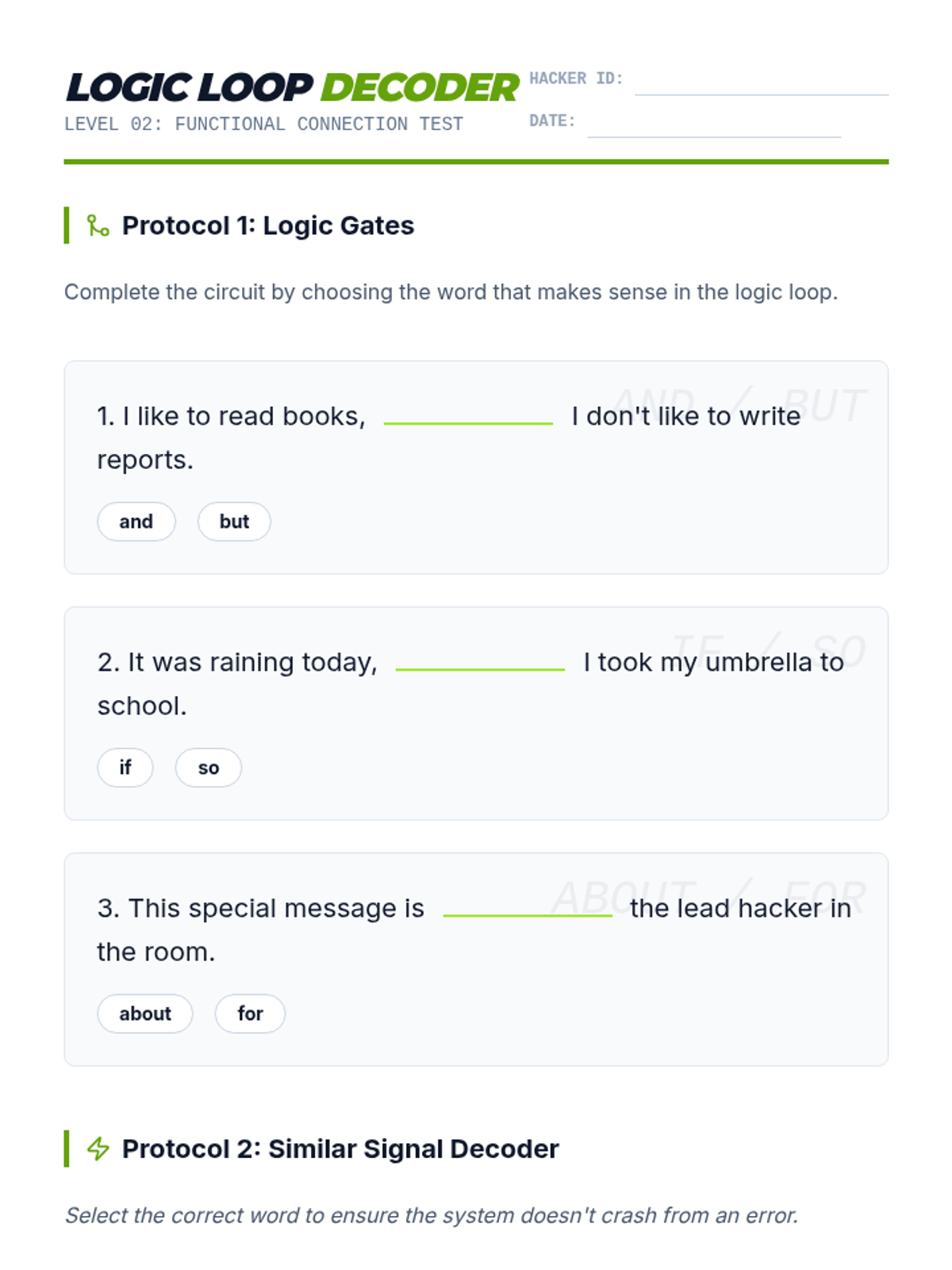Choose the "about" word option
Screen dimensions: 952x1270
(145, 1014)
